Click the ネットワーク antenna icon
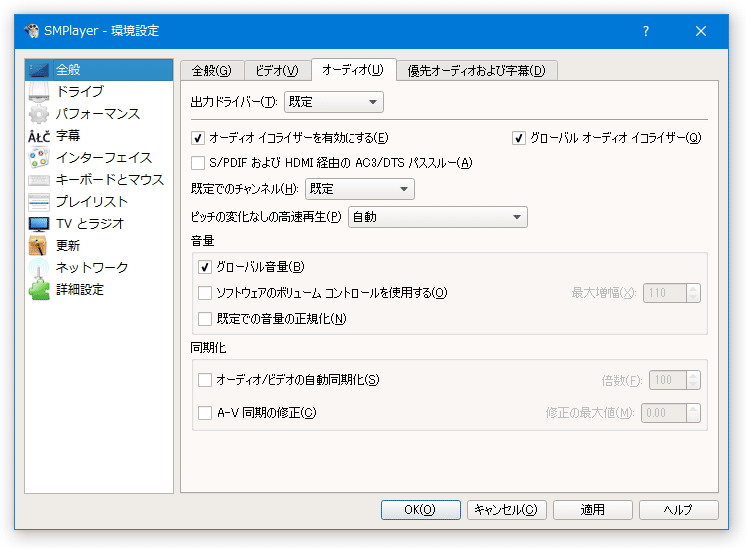Screen dimensions: 746x548 [39, 268]
